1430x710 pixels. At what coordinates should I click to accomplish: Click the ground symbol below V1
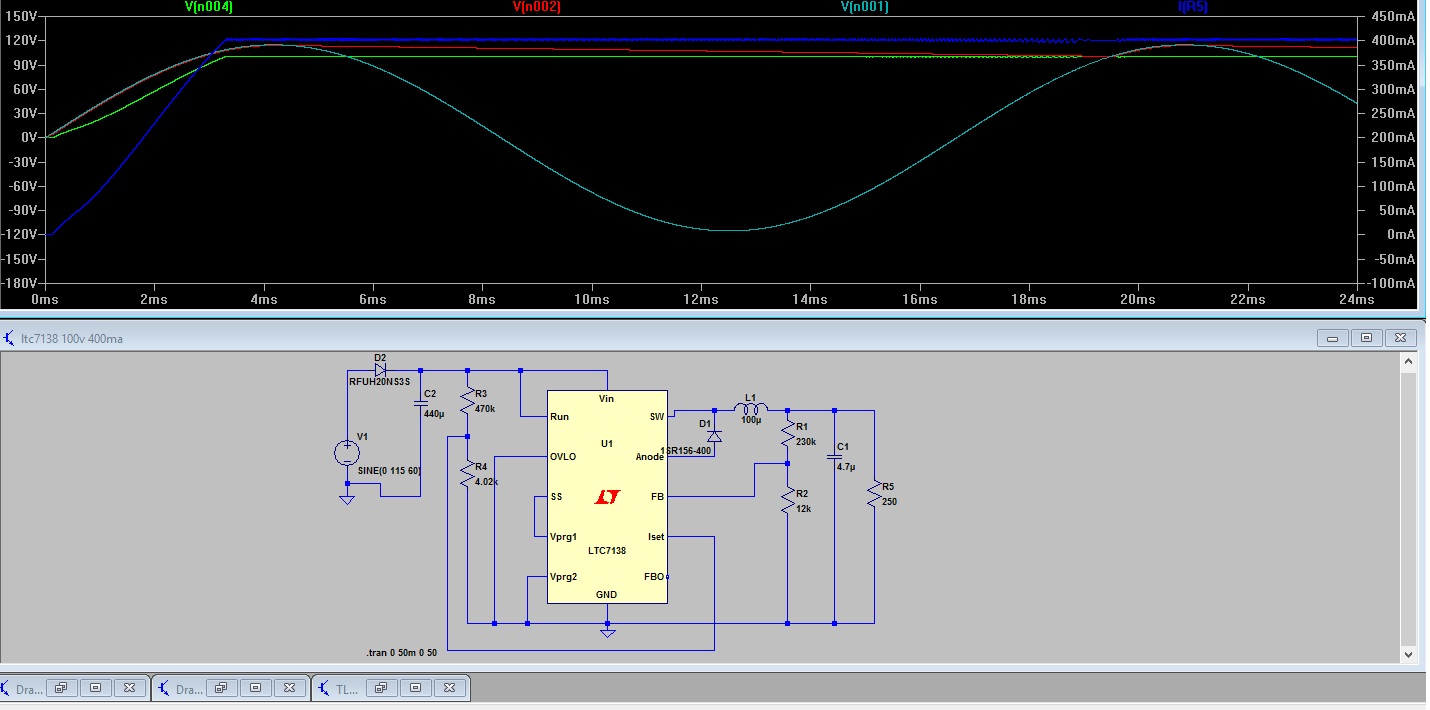click(346, 499)
